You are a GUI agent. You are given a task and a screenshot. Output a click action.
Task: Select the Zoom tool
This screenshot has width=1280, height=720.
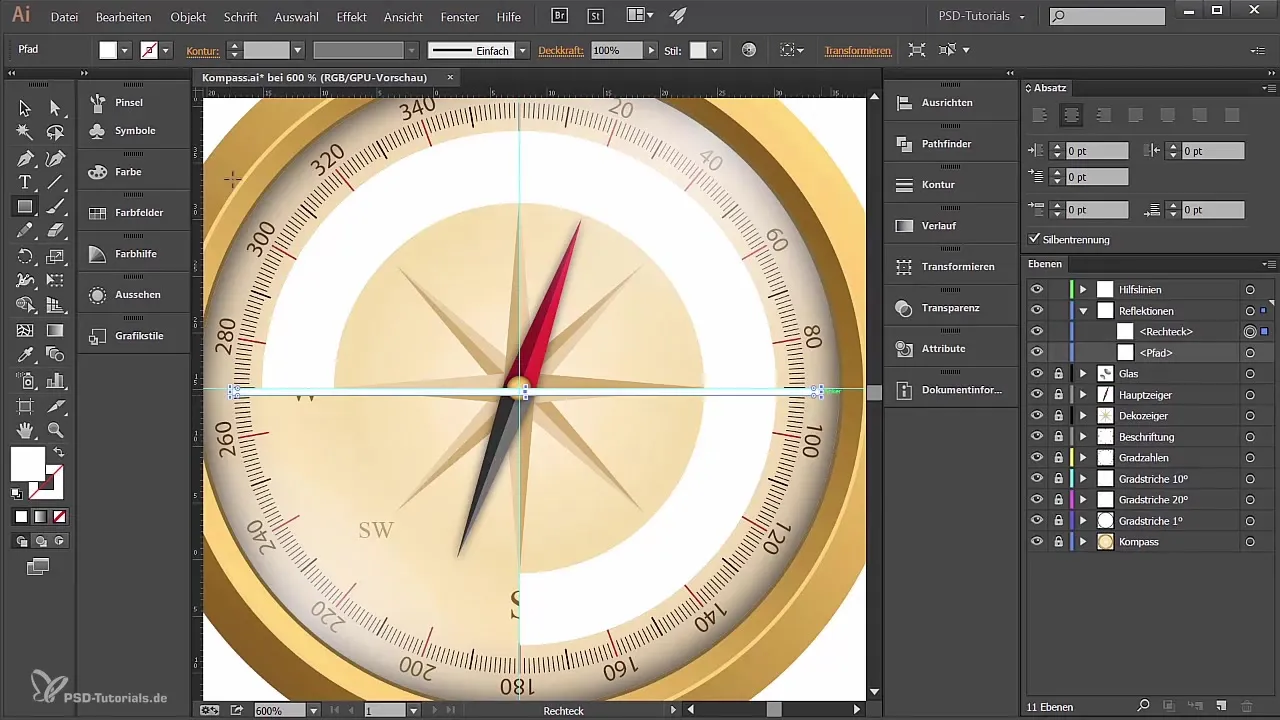pos(55,430)
